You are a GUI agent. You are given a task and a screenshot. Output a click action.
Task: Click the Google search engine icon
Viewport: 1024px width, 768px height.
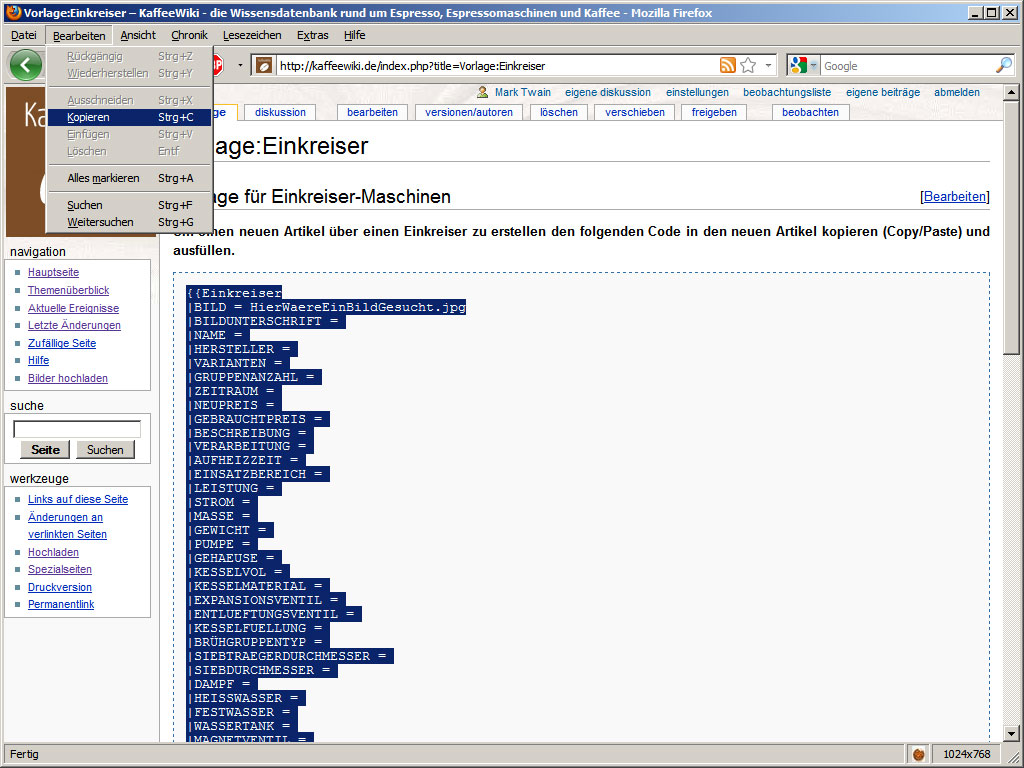click(798, 66)
